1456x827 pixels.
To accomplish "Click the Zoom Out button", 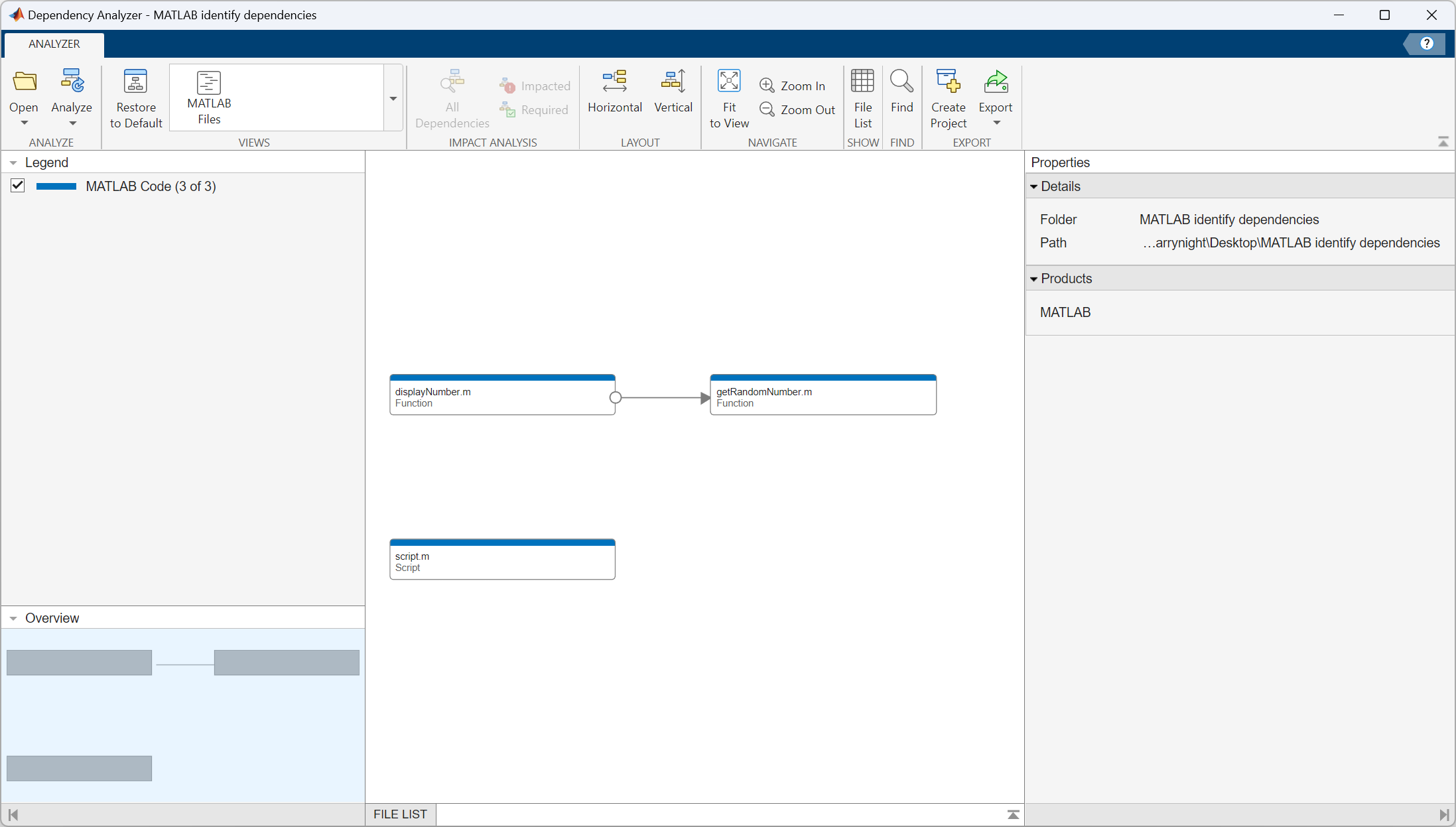I will pos(797,109).
